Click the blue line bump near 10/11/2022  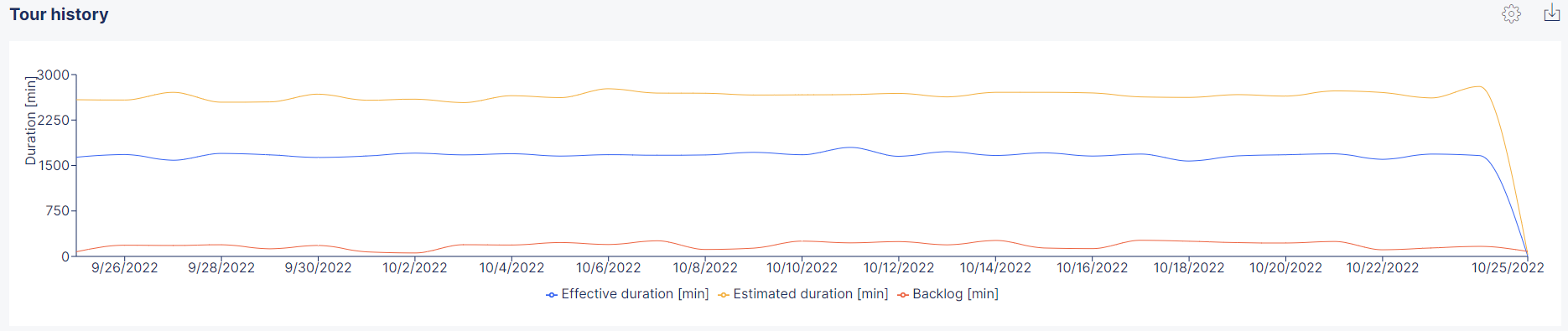pyautogui.click(x=850, y=147)
